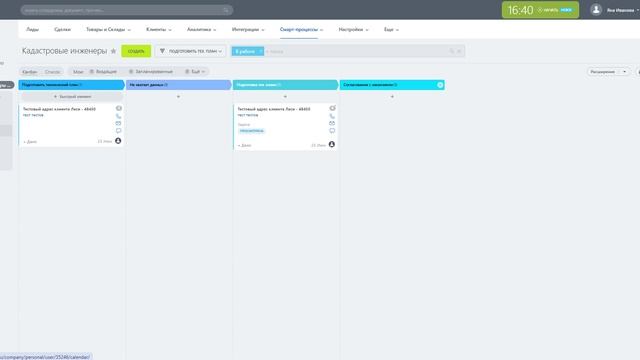Open the responsible person avatar on the first column card

pyautogui.click(x=118, y=141)
